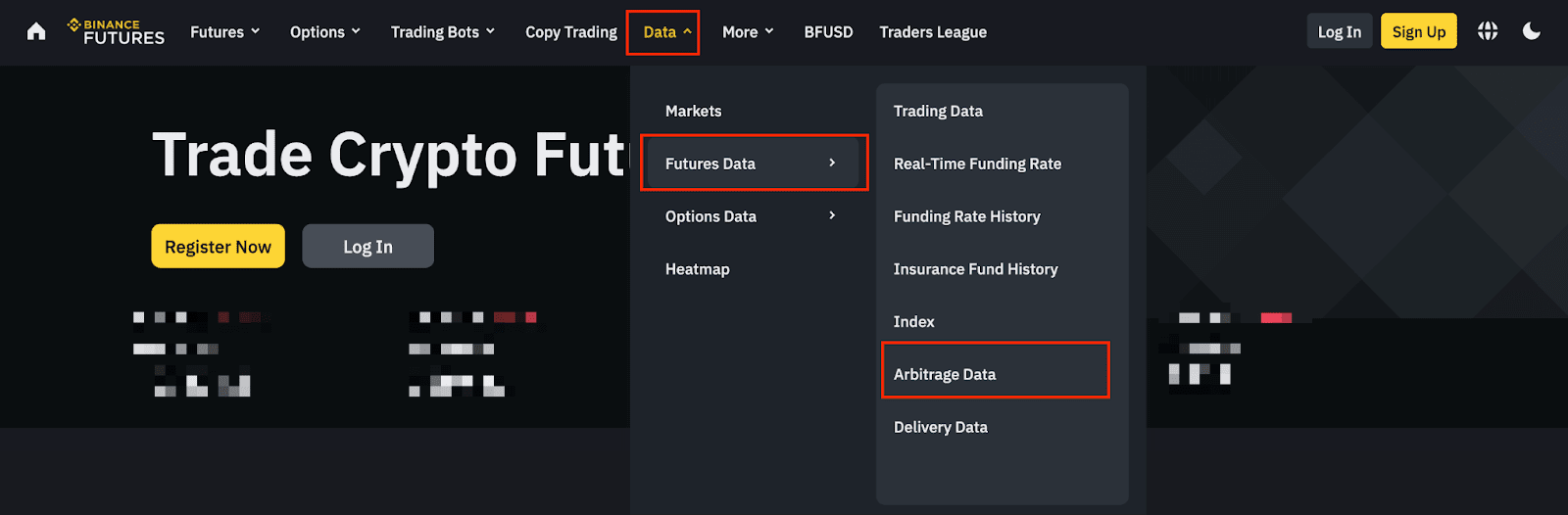1568x515 pixels.
Task: Expand the Options nav dropdown
Action: (x=325, y=31)
